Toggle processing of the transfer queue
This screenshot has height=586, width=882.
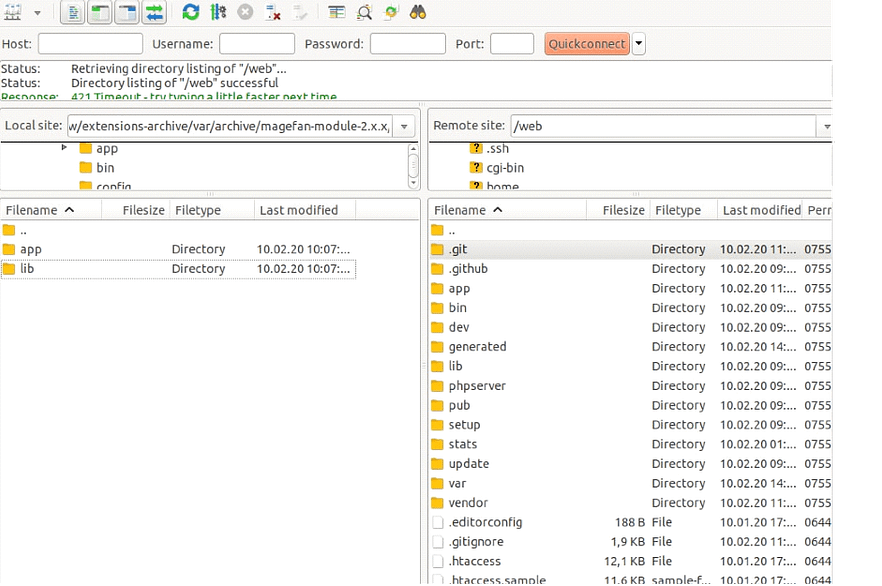218,13
